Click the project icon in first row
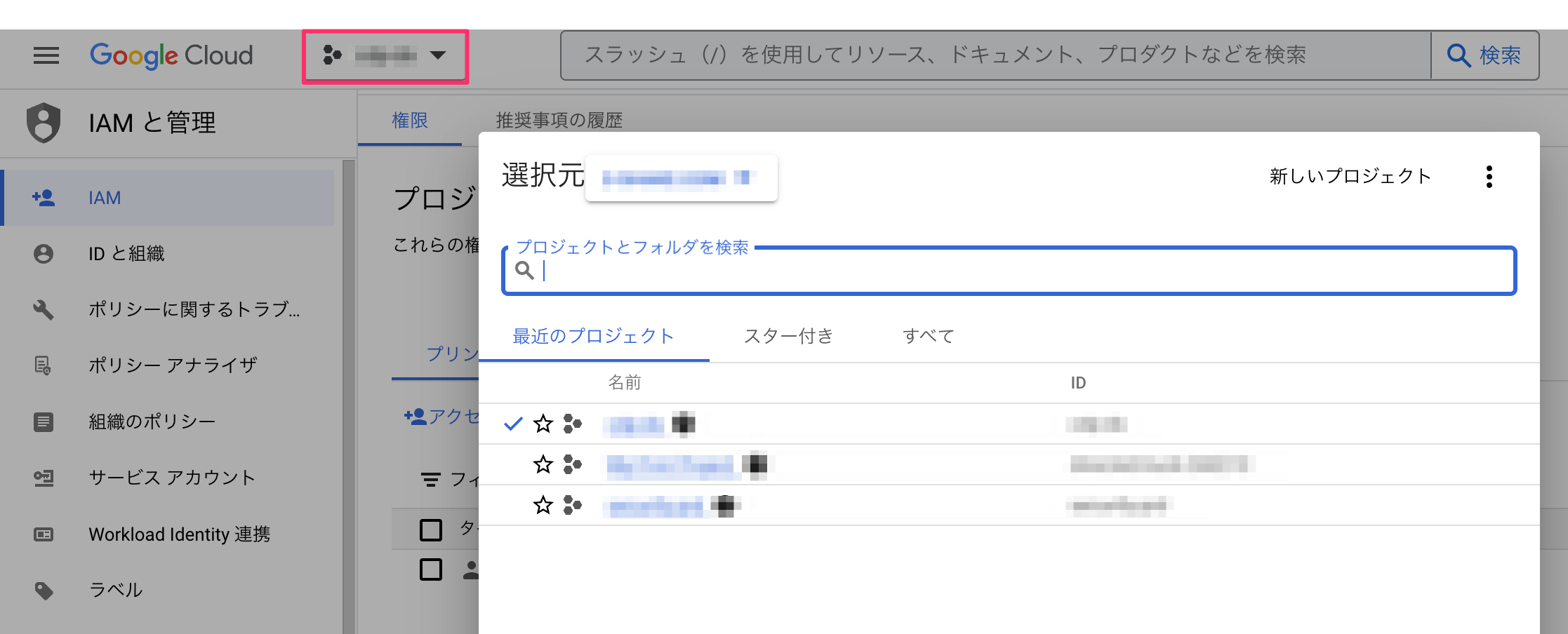Image resolution: width=1568 pixels, height=634 pixels. (x=573, y=424)
